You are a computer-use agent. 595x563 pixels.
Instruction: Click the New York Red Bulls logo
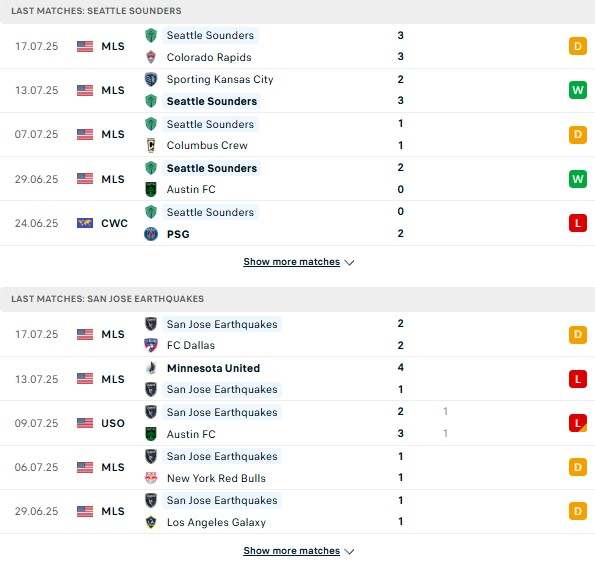[x=151, y=478]
